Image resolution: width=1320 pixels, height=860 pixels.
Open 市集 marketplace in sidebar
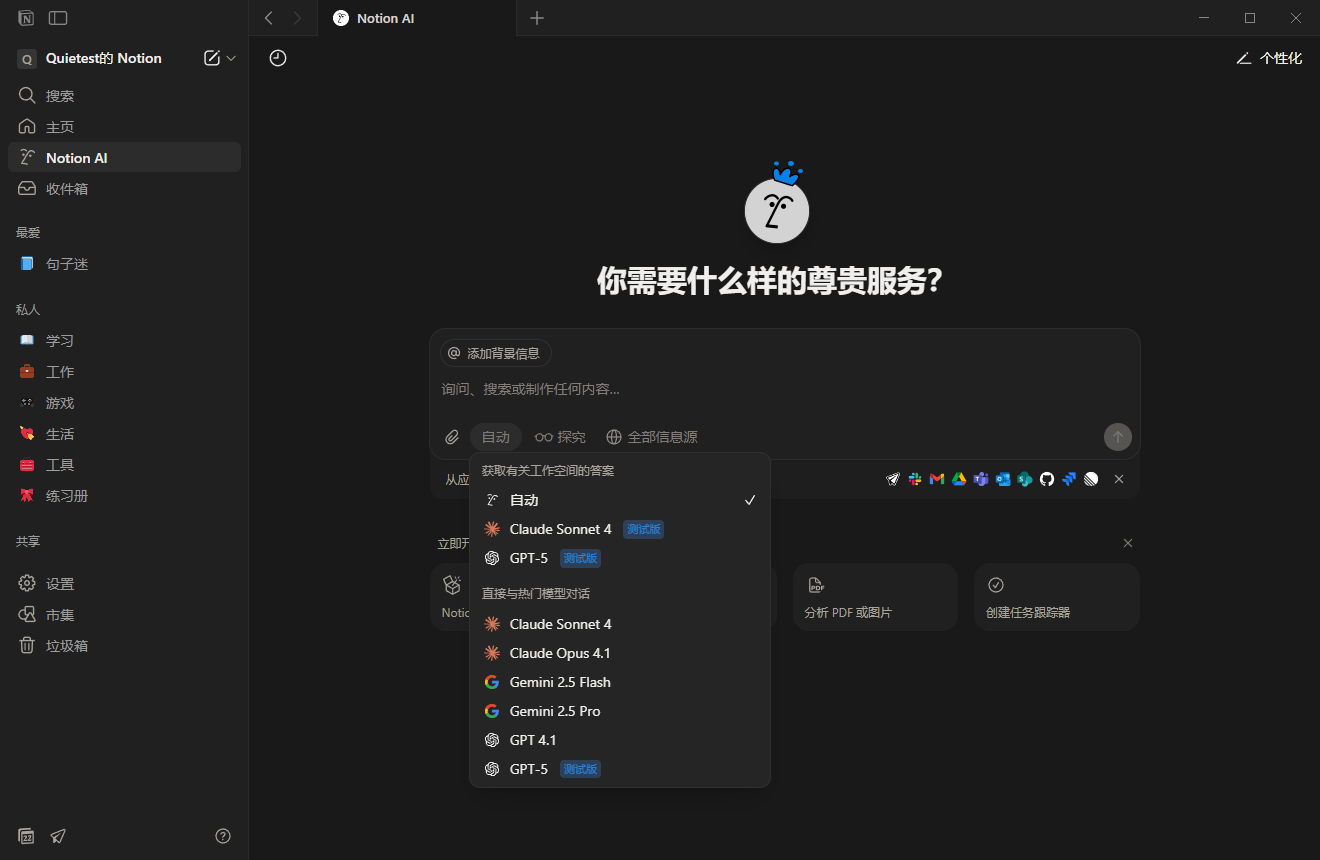click(x=59, y=614)
